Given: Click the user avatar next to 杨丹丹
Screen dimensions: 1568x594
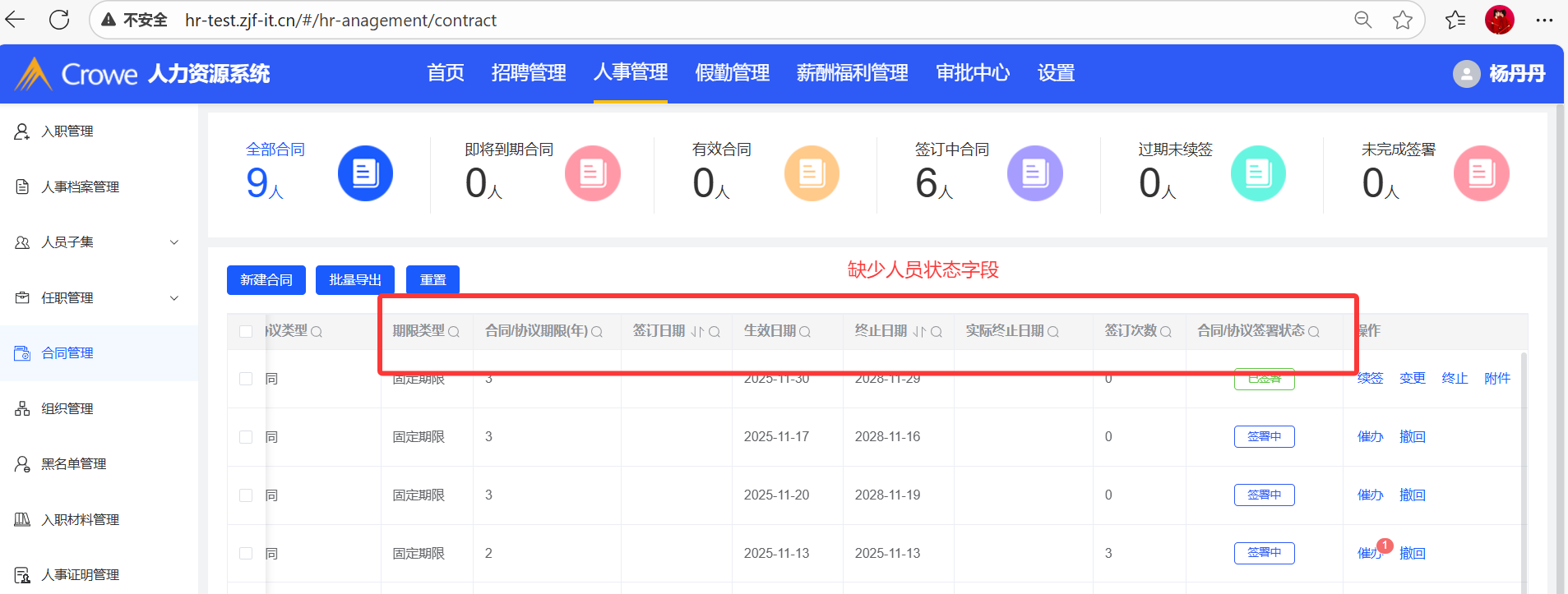Looking at the screenshot, I should 1466,74.
